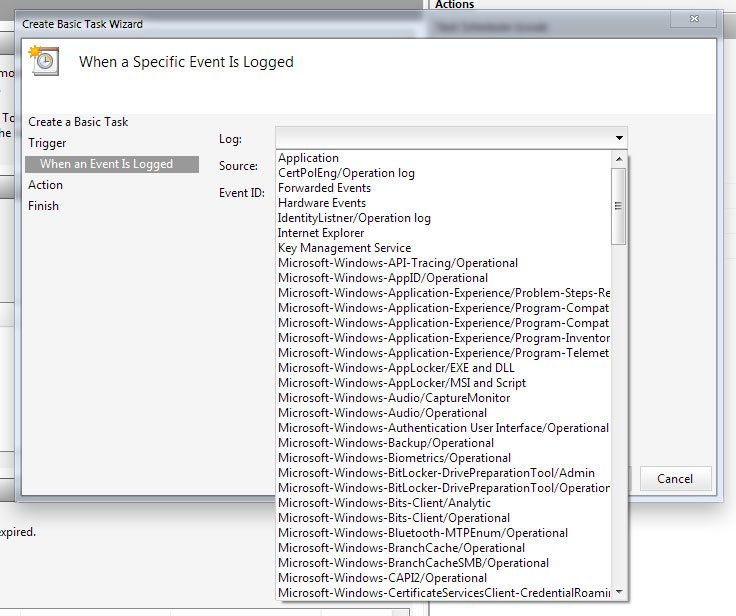
Task: Close the Create Basic Task Wizard
Action: 694,19
